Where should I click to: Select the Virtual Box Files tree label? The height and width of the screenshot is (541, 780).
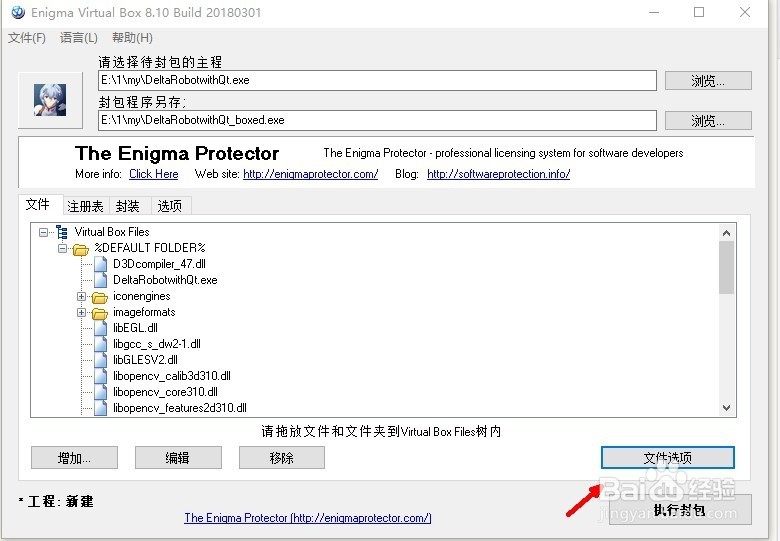tap(112, 232)
